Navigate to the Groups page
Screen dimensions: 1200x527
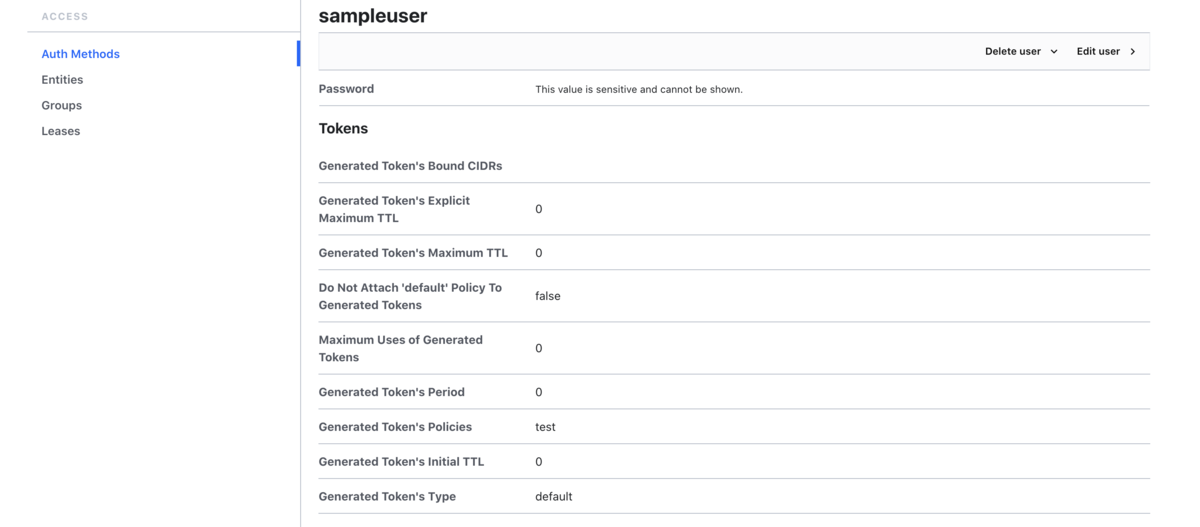(x=61, y=105)
